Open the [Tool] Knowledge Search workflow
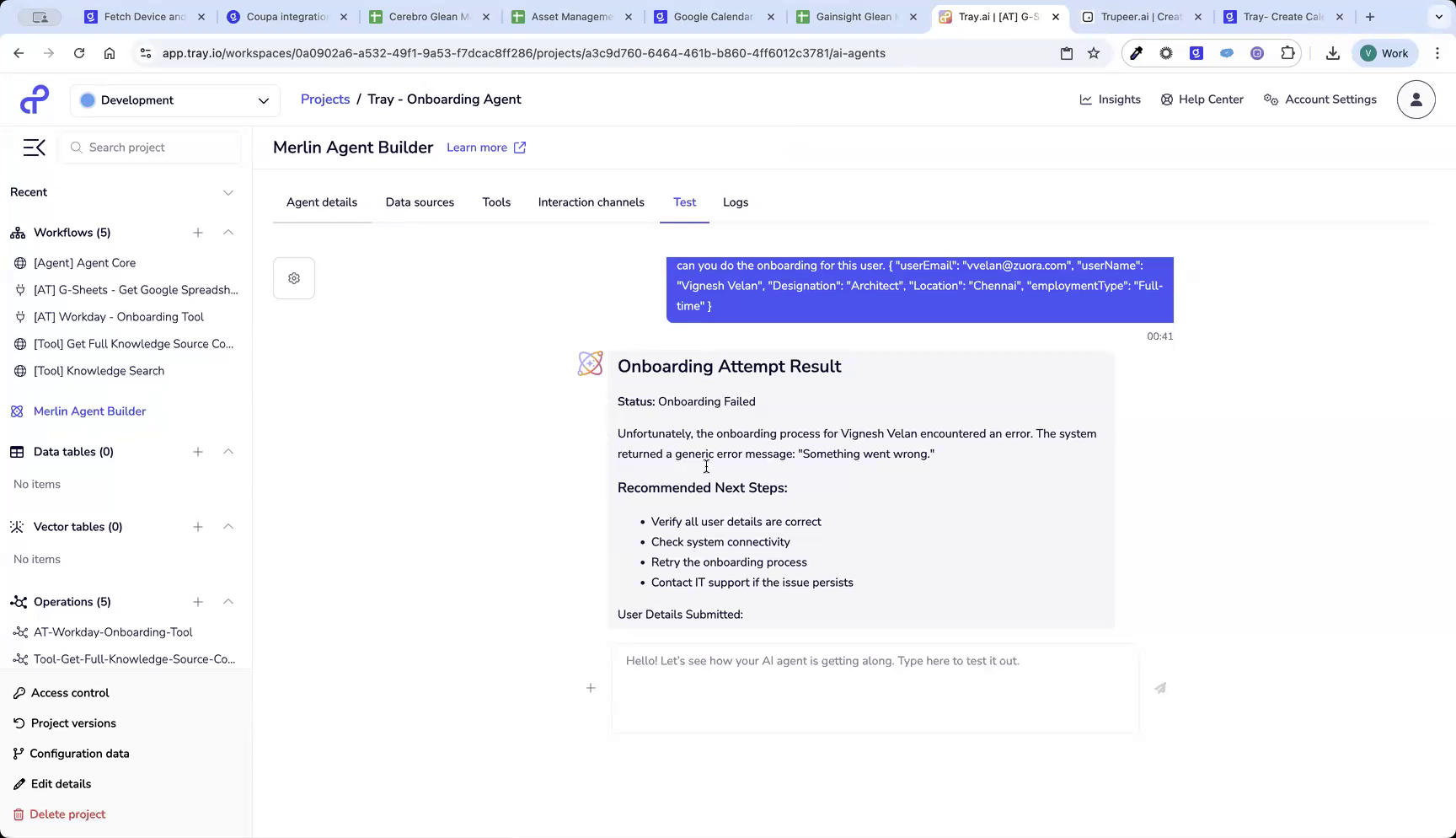 99,371
